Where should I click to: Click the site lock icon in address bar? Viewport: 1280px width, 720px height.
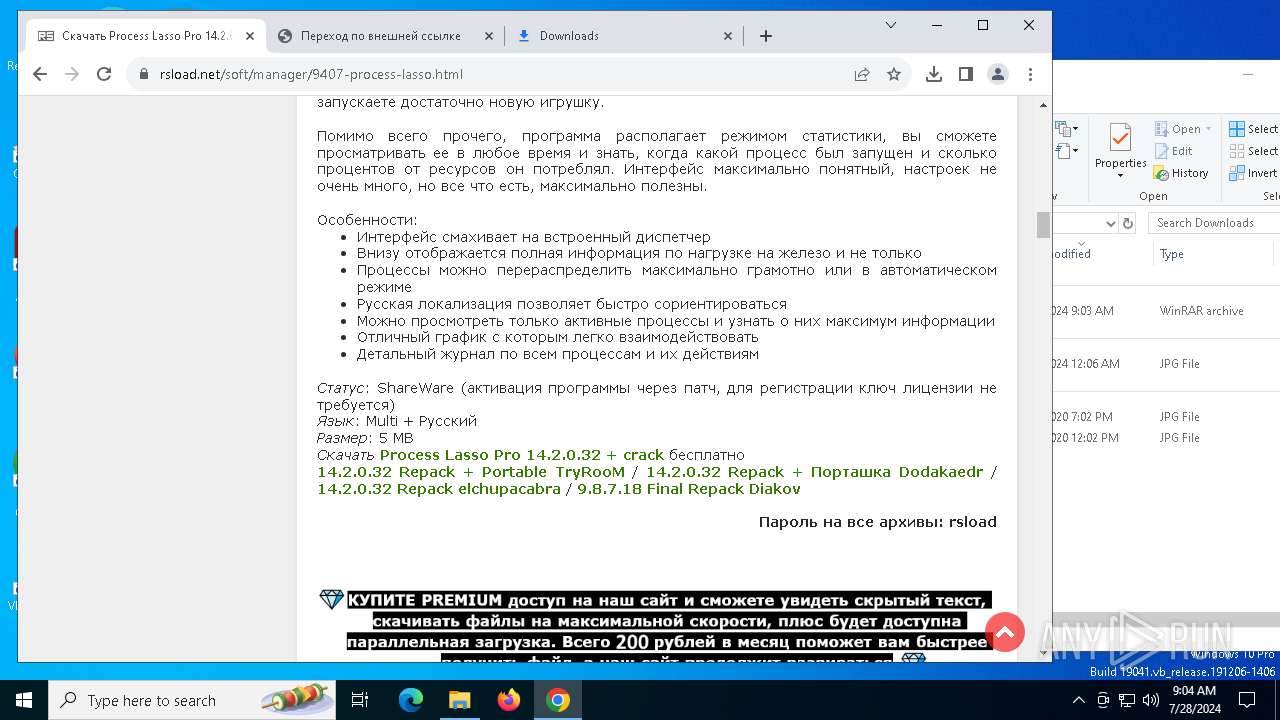(143, 74)
